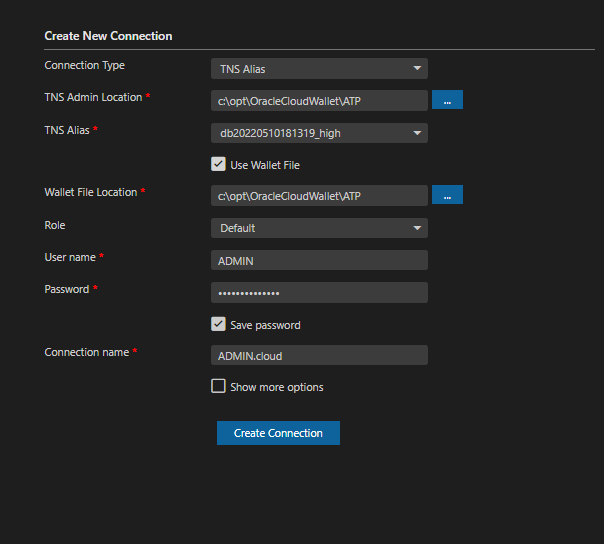Click the Create Connection button
This screenshot has height=544, width=604.
pos(279,433)
